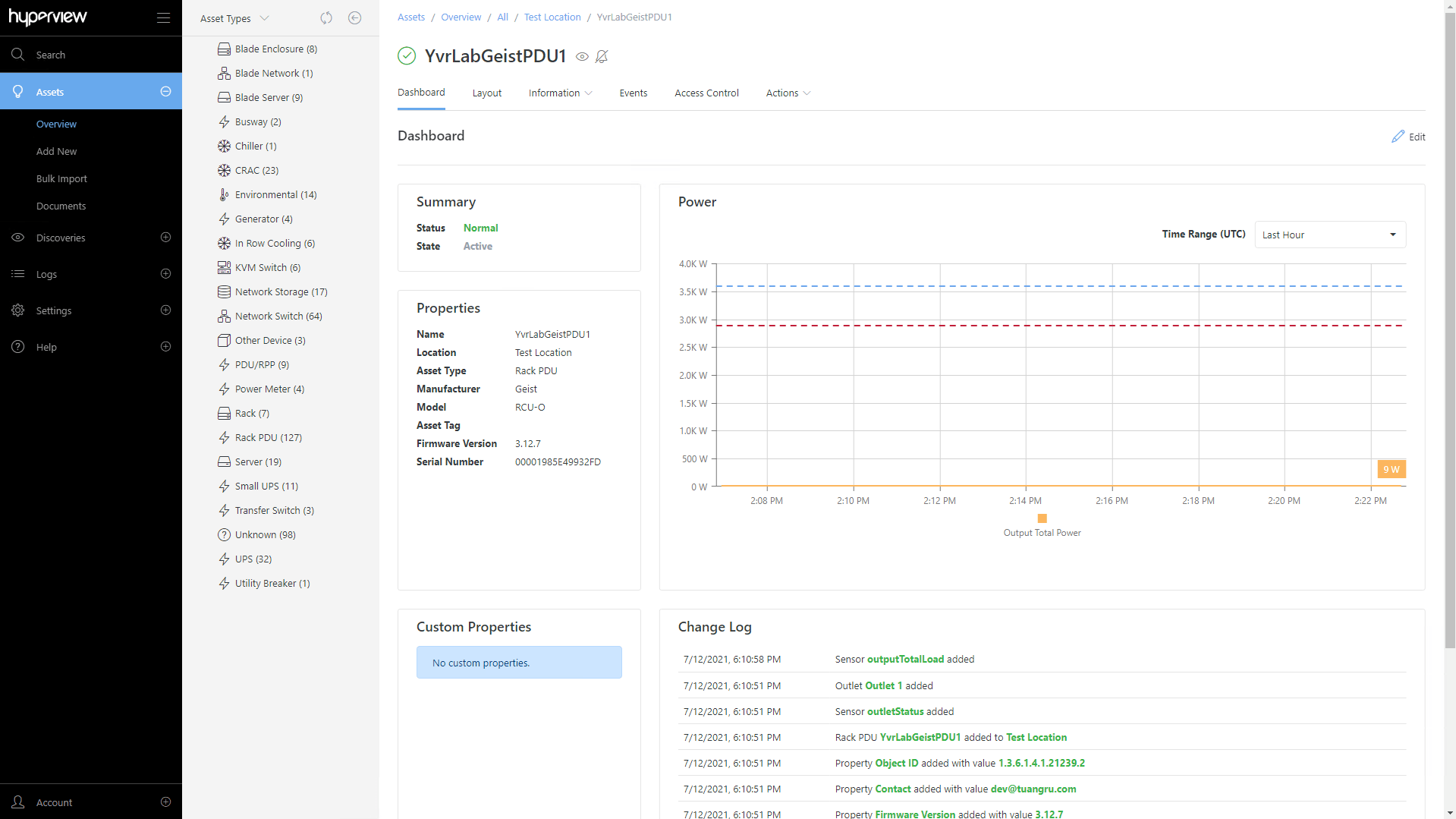Open the Search panel in the sidebar
The width and height of the screenshot is (1456, 819).
[x=51, y=54]
